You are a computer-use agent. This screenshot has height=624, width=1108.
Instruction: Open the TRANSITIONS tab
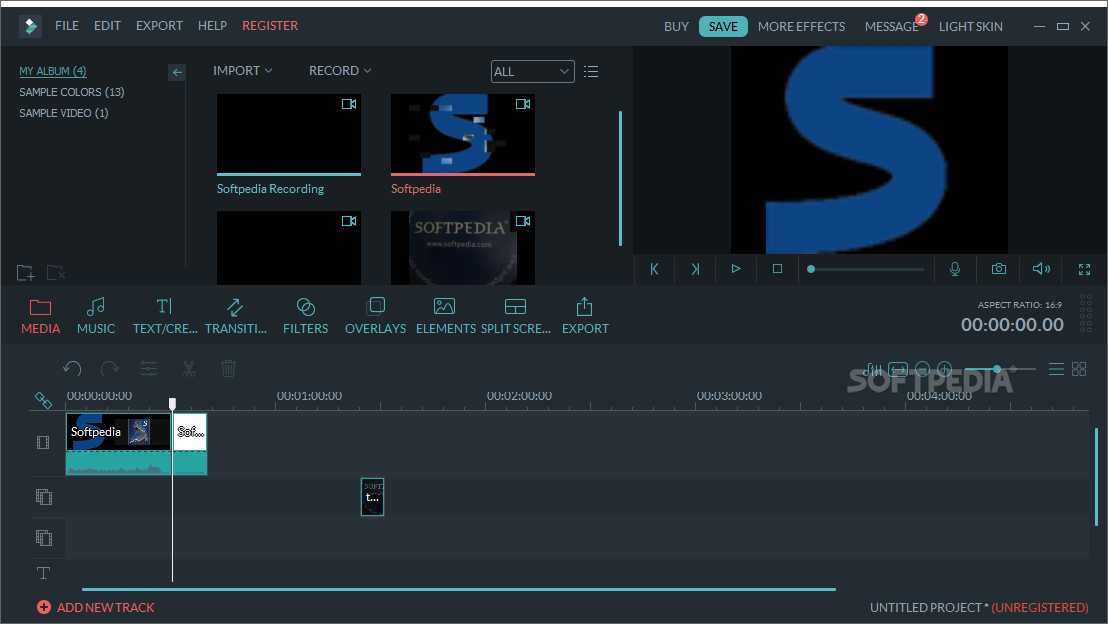pos(236,316)
